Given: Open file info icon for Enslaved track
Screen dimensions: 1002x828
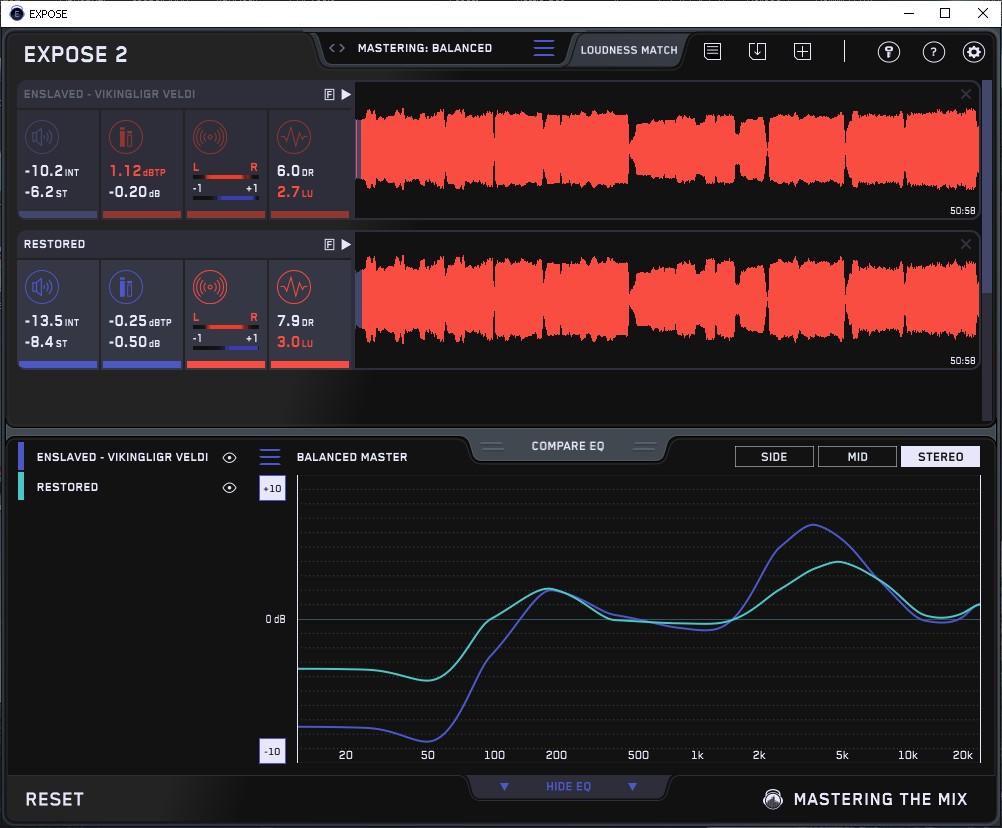Looking at the screenshot, I should (x=330, y=95).
